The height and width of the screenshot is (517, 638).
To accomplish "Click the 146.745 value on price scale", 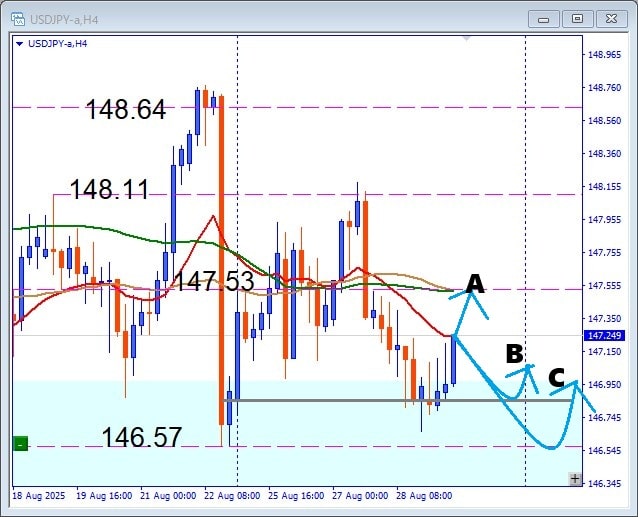I will (x=605, y=417).
